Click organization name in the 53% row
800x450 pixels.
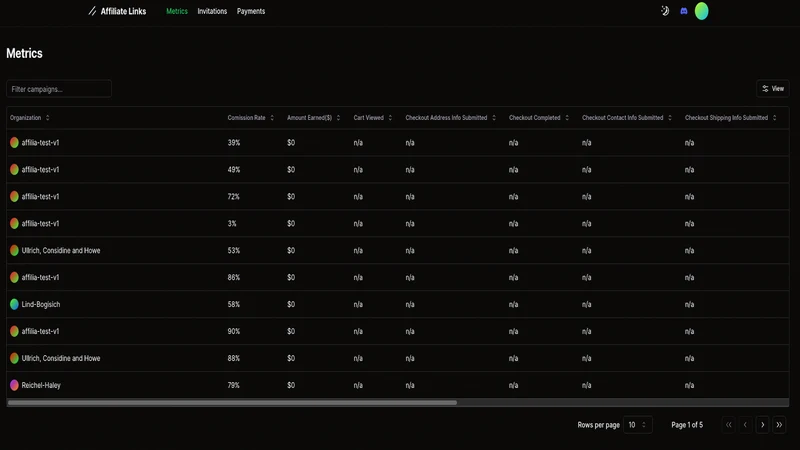click(61, 251)
